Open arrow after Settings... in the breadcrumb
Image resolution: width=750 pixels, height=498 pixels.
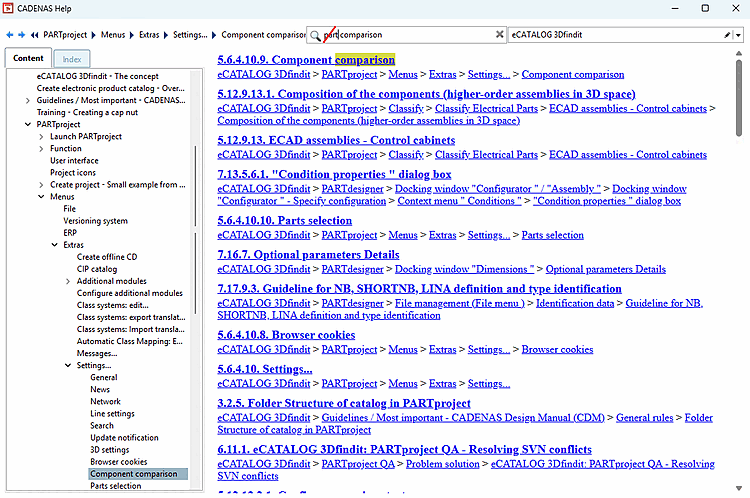click(x=214, y=35)
